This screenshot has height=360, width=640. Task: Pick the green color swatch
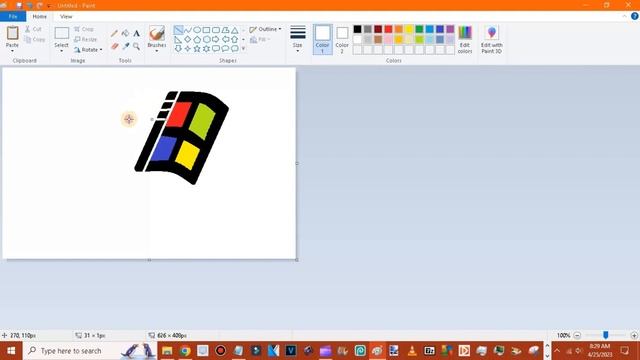(419, 29)
